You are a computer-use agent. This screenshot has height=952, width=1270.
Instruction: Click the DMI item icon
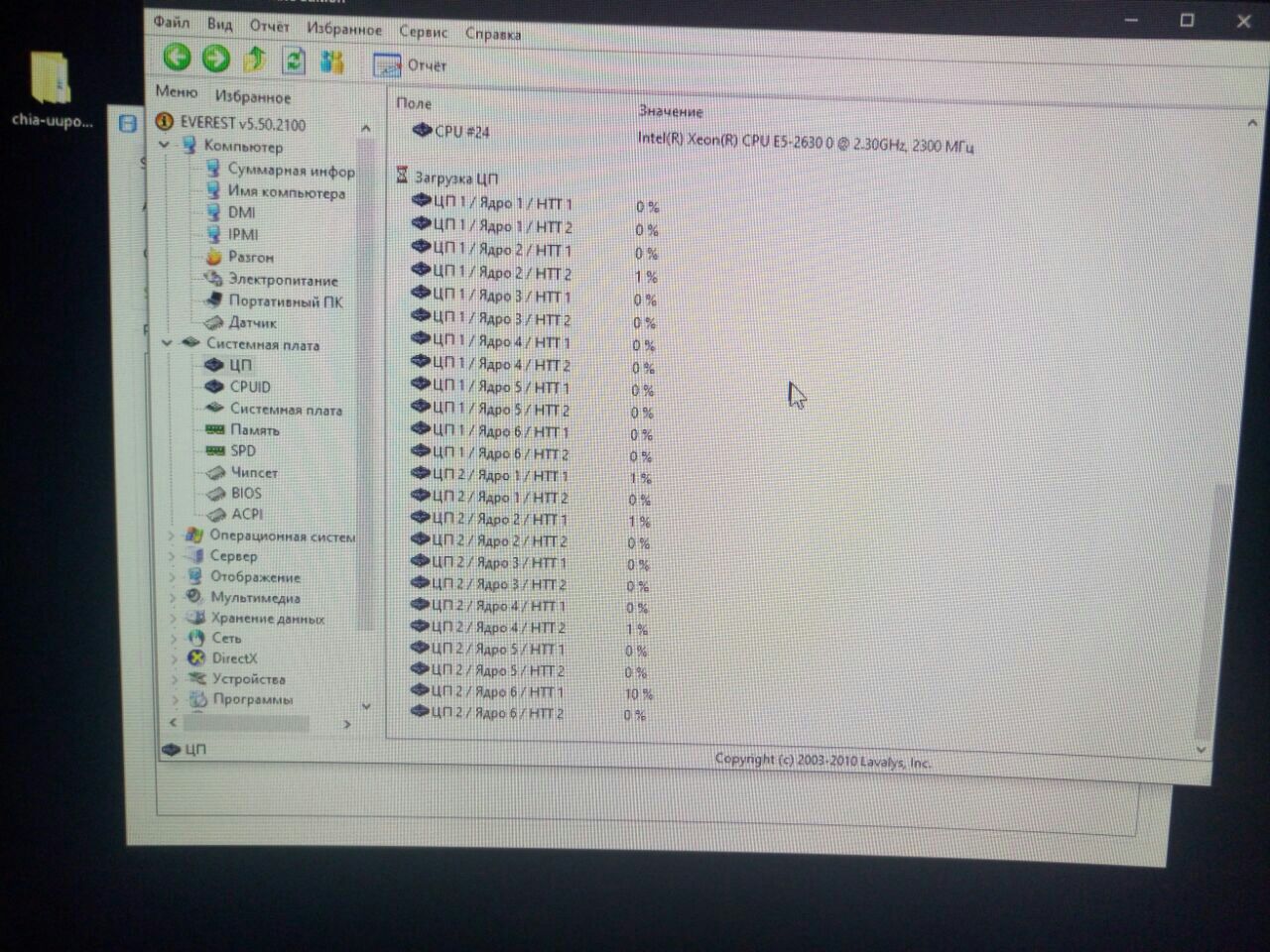(x=213, y=212)
